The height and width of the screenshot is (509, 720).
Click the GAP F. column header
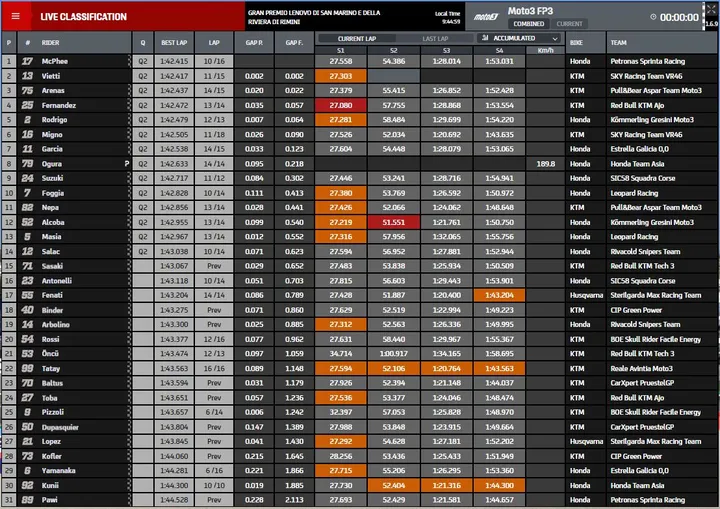coord(294,43)
